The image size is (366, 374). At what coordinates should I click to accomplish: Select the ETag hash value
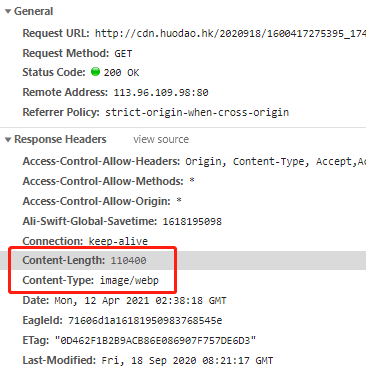click(x=155, y=340)
